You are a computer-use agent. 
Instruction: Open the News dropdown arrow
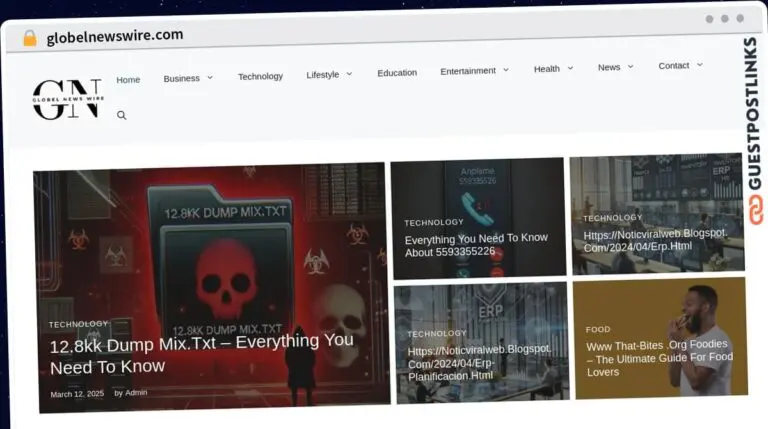630,67
